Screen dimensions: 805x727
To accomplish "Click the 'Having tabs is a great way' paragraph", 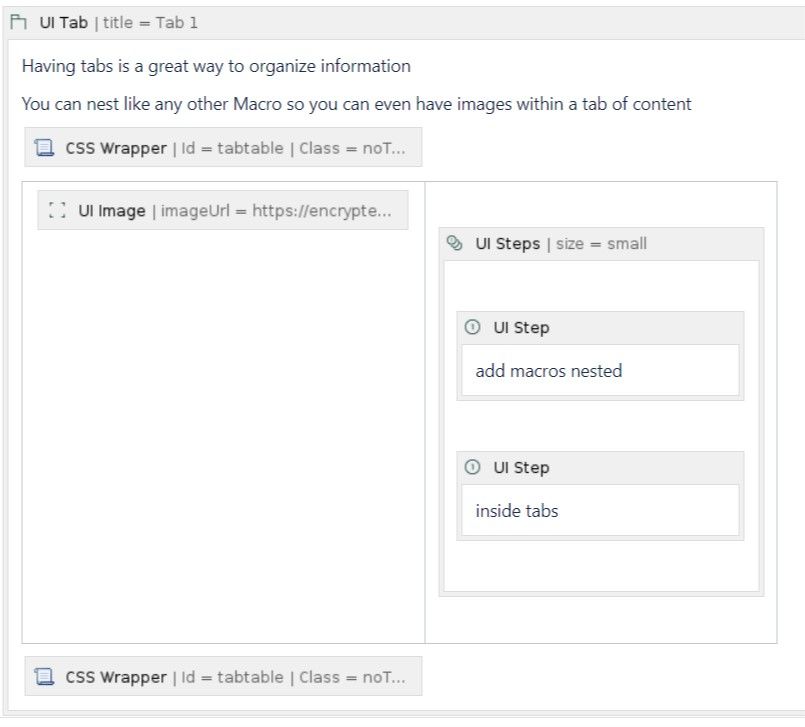I will (216, 66).
